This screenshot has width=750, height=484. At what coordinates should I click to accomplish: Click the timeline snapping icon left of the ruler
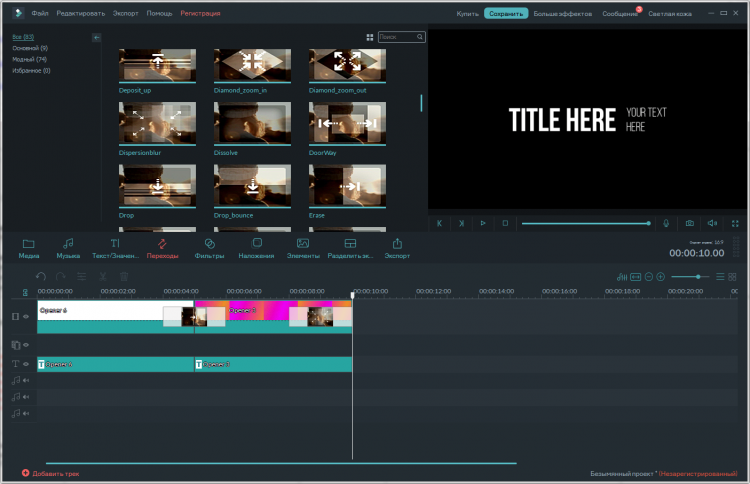pyautogui.click(x=25, y=292)
